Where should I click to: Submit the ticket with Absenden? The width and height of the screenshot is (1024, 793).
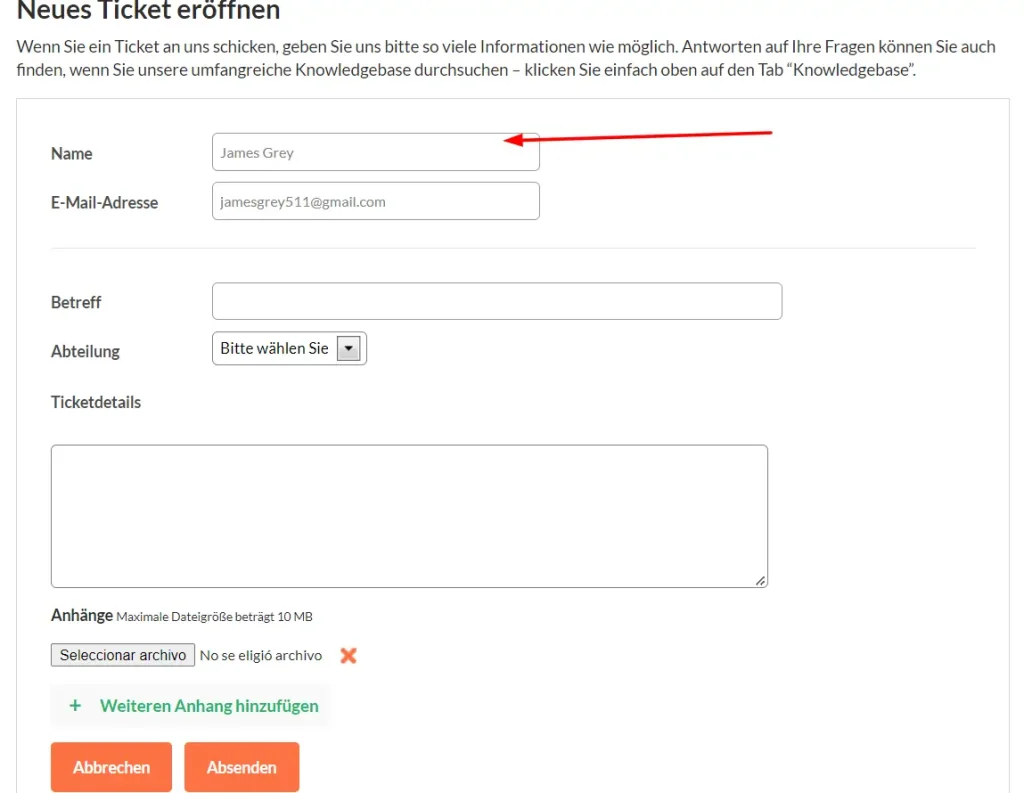(241, 767)
